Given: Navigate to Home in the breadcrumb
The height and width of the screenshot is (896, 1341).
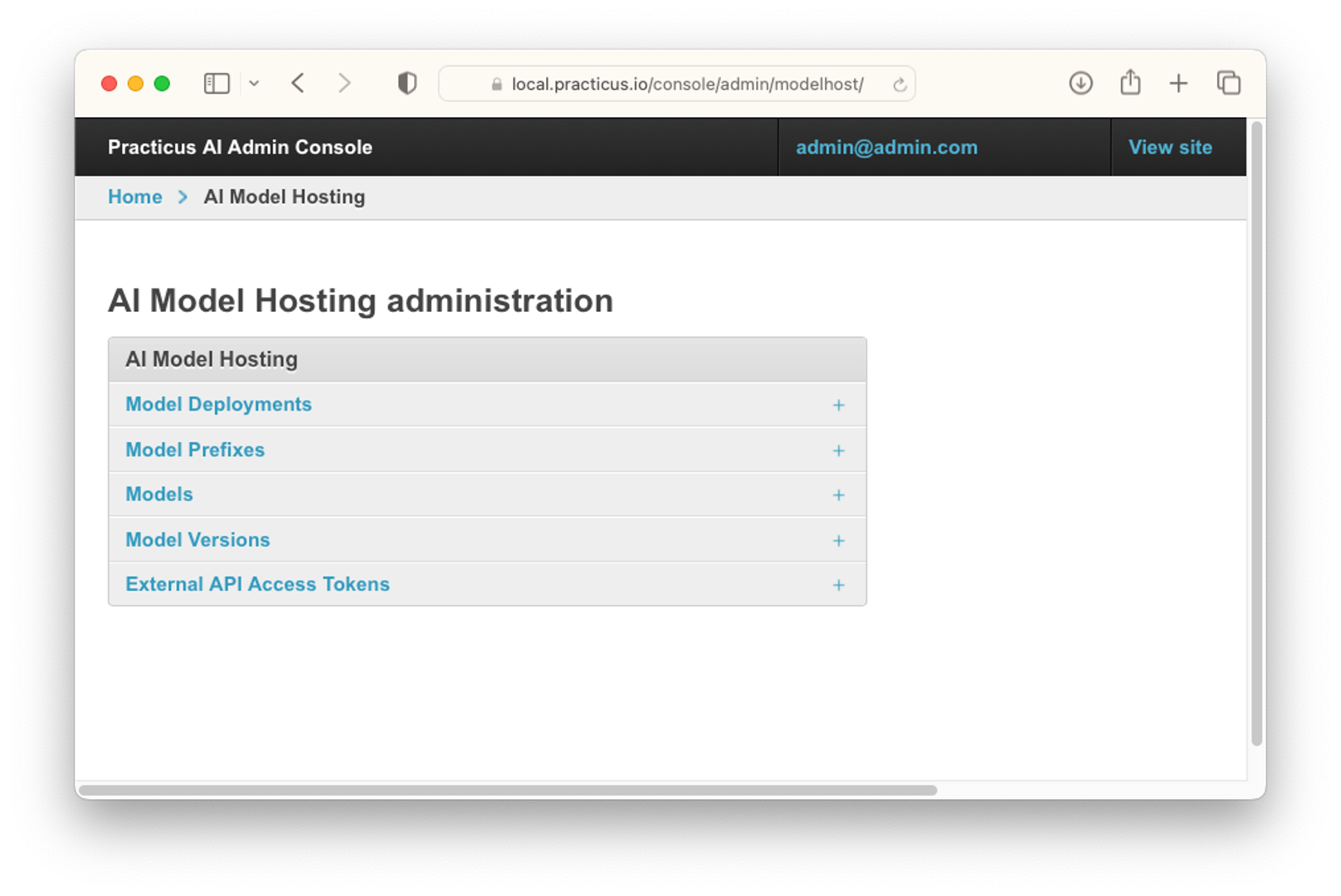Looking at the screenshot, I should (135, 197).
